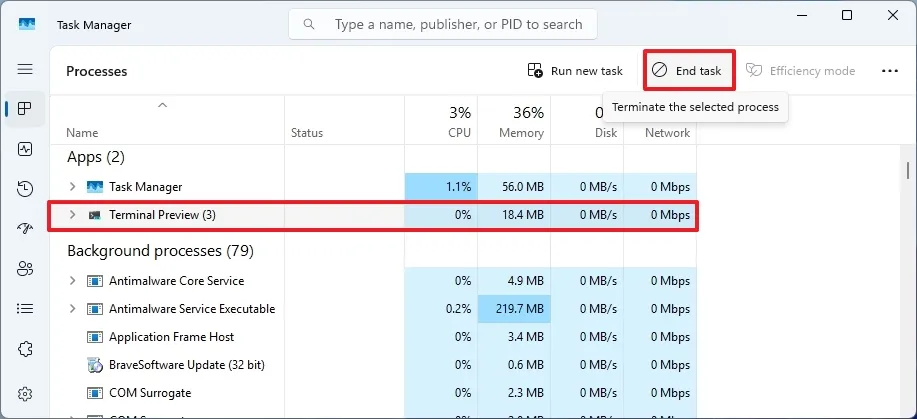The width and height of the screenshot is (917, 419).
Task: Click the vertical scrollbar of process list
Action: point(908,171)
